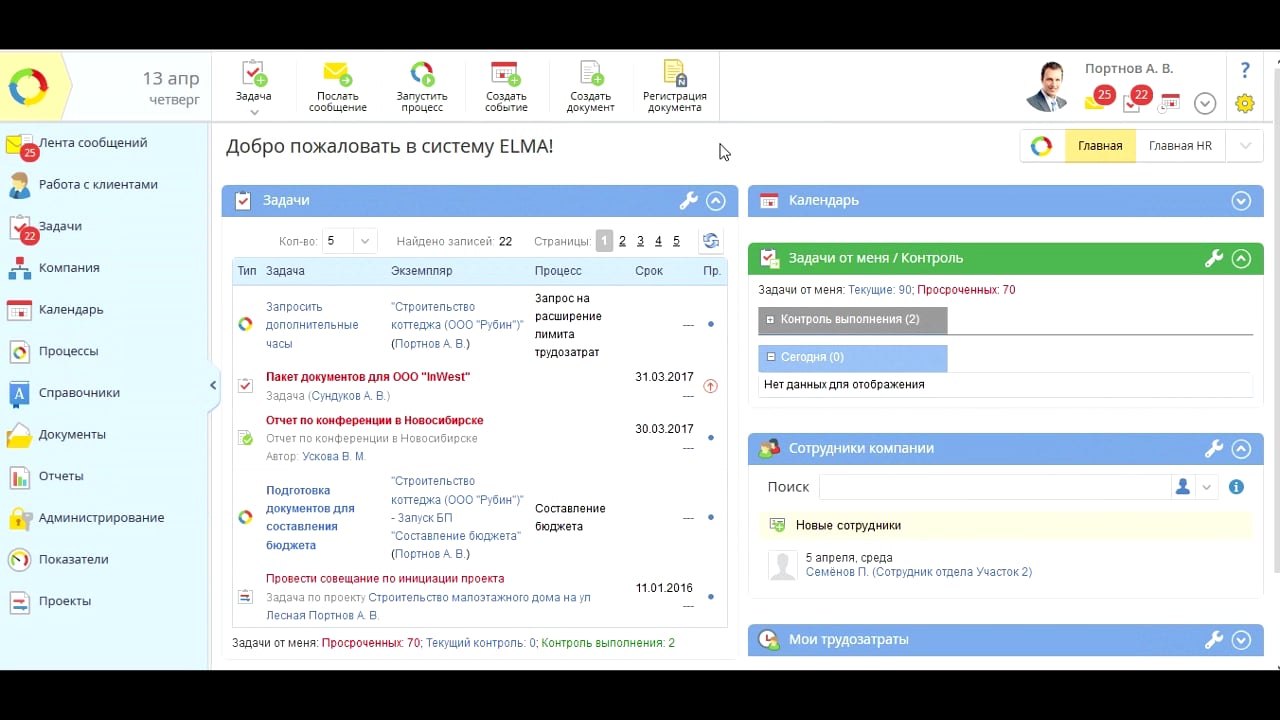Sort tasks by Срок column

[648, 271]
